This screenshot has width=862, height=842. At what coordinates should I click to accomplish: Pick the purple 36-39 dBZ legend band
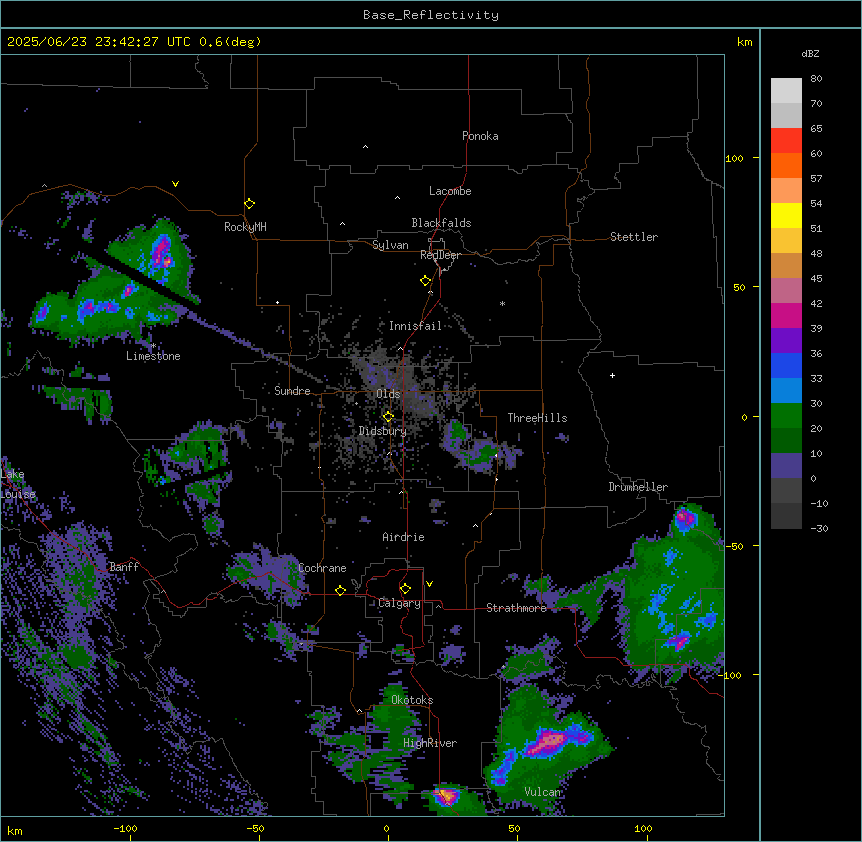(x=786, y=341)
